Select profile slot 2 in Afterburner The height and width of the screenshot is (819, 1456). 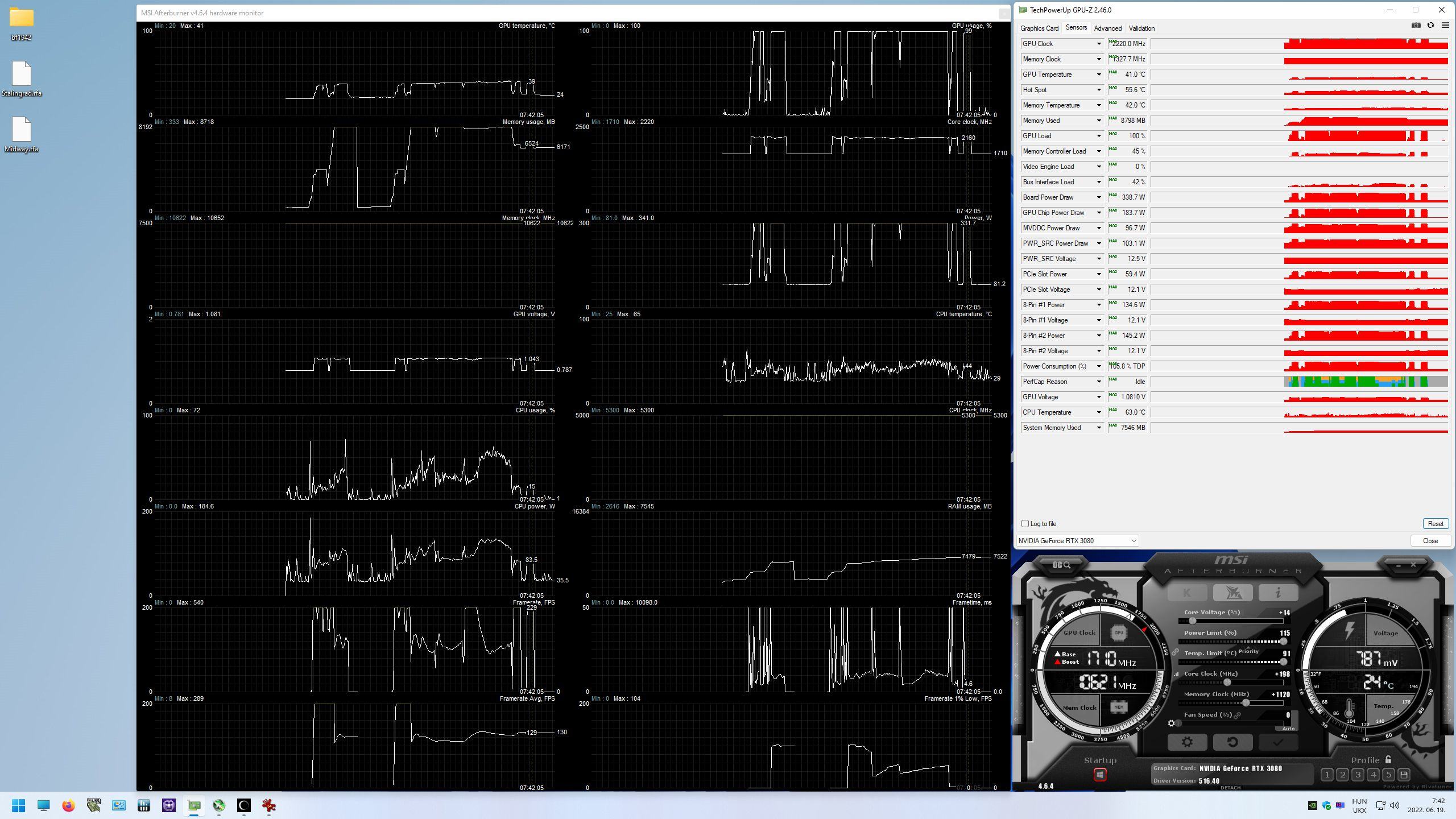pos(1342,775)
